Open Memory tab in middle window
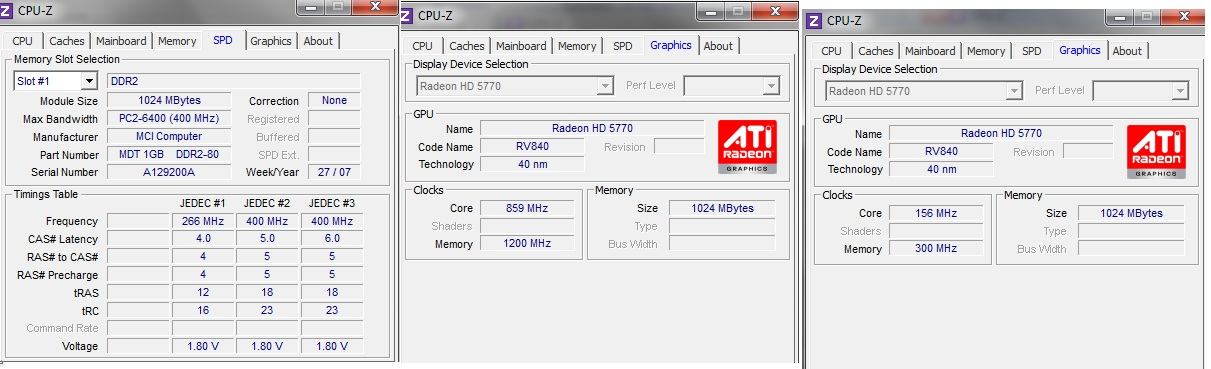 [577, 46]
